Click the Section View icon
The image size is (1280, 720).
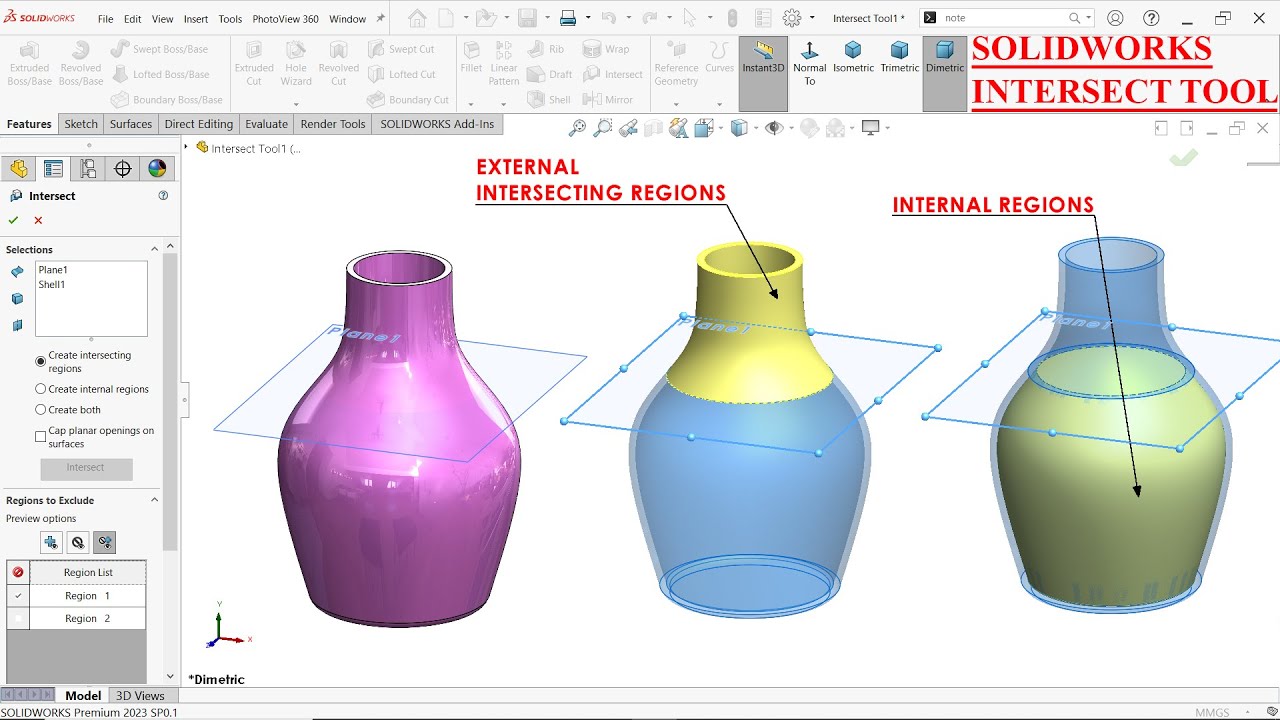pyautogui.click(x=653, y=128)
